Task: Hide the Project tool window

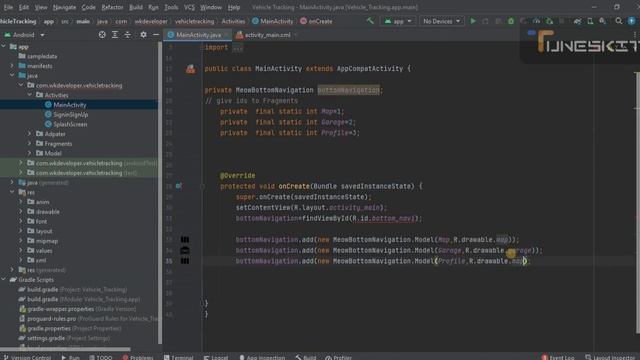Action: [156, 35]
